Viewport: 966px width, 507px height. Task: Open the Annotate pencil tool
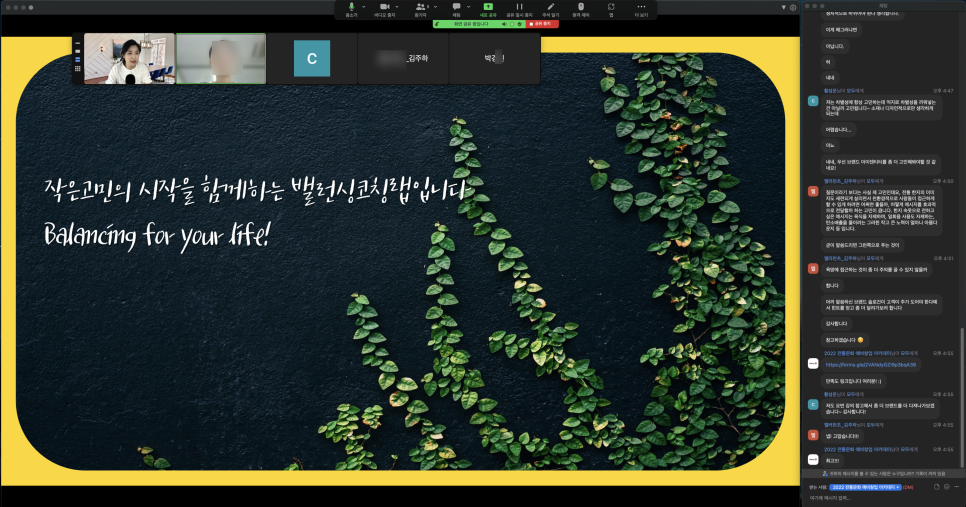tap(551, 7)
